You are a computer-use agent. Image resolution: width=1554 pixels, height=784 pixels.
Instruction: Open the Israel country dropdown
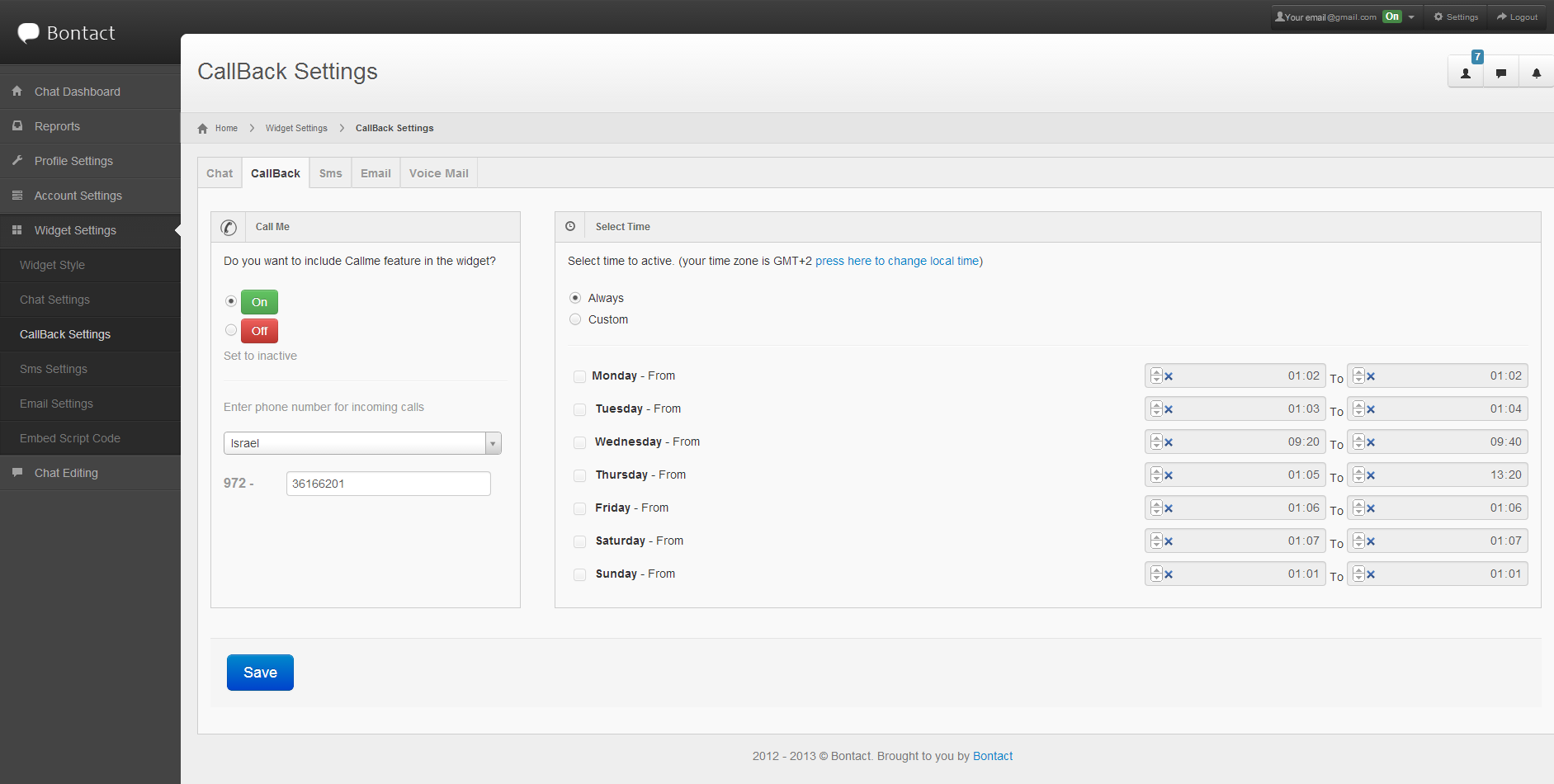(x=362, y=443)
